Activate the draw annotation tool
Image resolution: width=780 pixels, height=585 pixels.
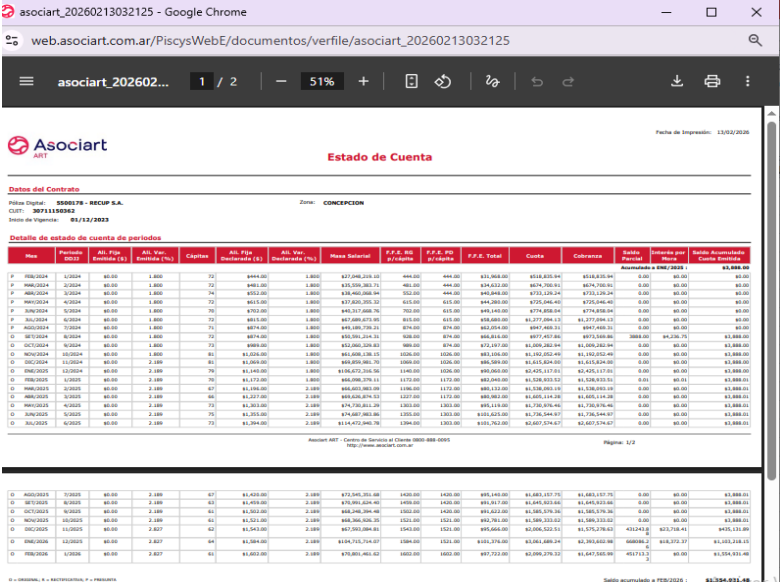[x=492, y=81]
